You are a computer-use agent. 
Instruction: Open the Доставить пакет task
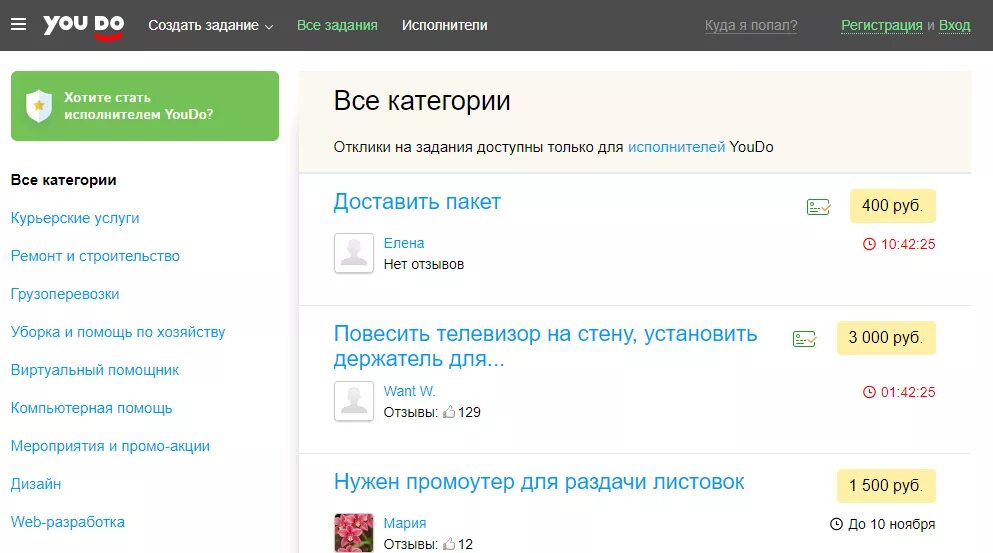pyautogui.click(x=417, y=201)
